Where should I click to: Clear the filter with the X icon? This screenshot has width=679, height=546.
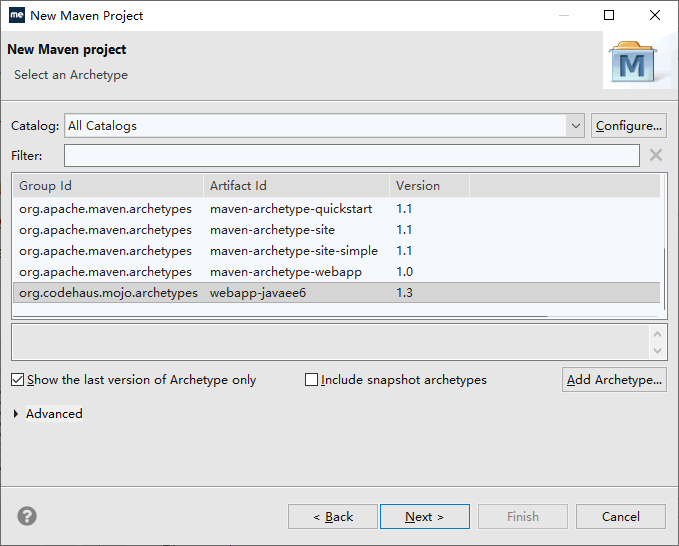pyautogui.click(x=656, y=155)
